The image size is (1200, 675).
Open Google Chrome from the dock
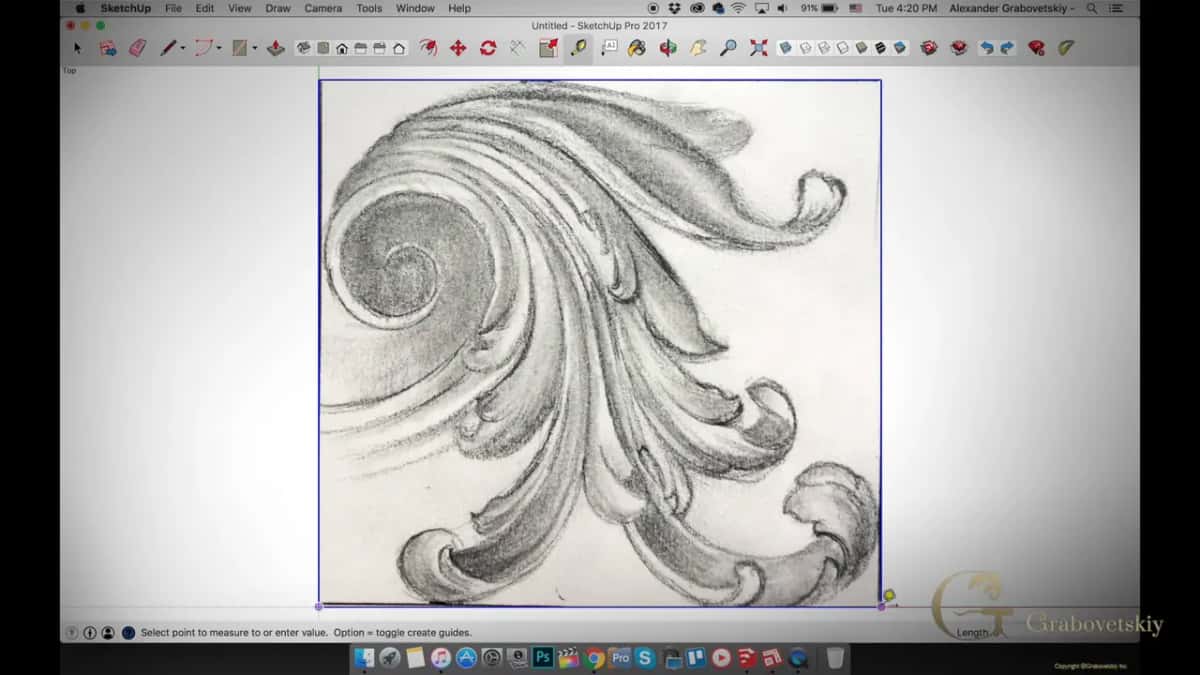pyautogui.click(x=595, y=658)
